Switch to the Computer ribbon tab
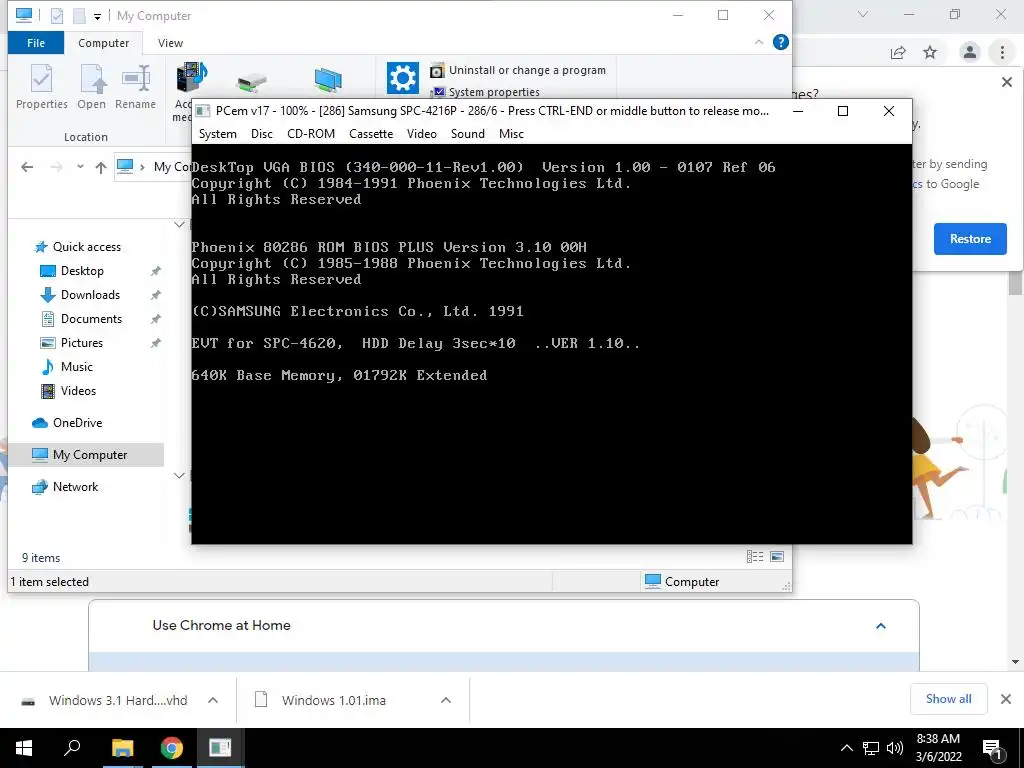Image resolution: width=1024 pixels, height=768 pixels. pos(103,43)
